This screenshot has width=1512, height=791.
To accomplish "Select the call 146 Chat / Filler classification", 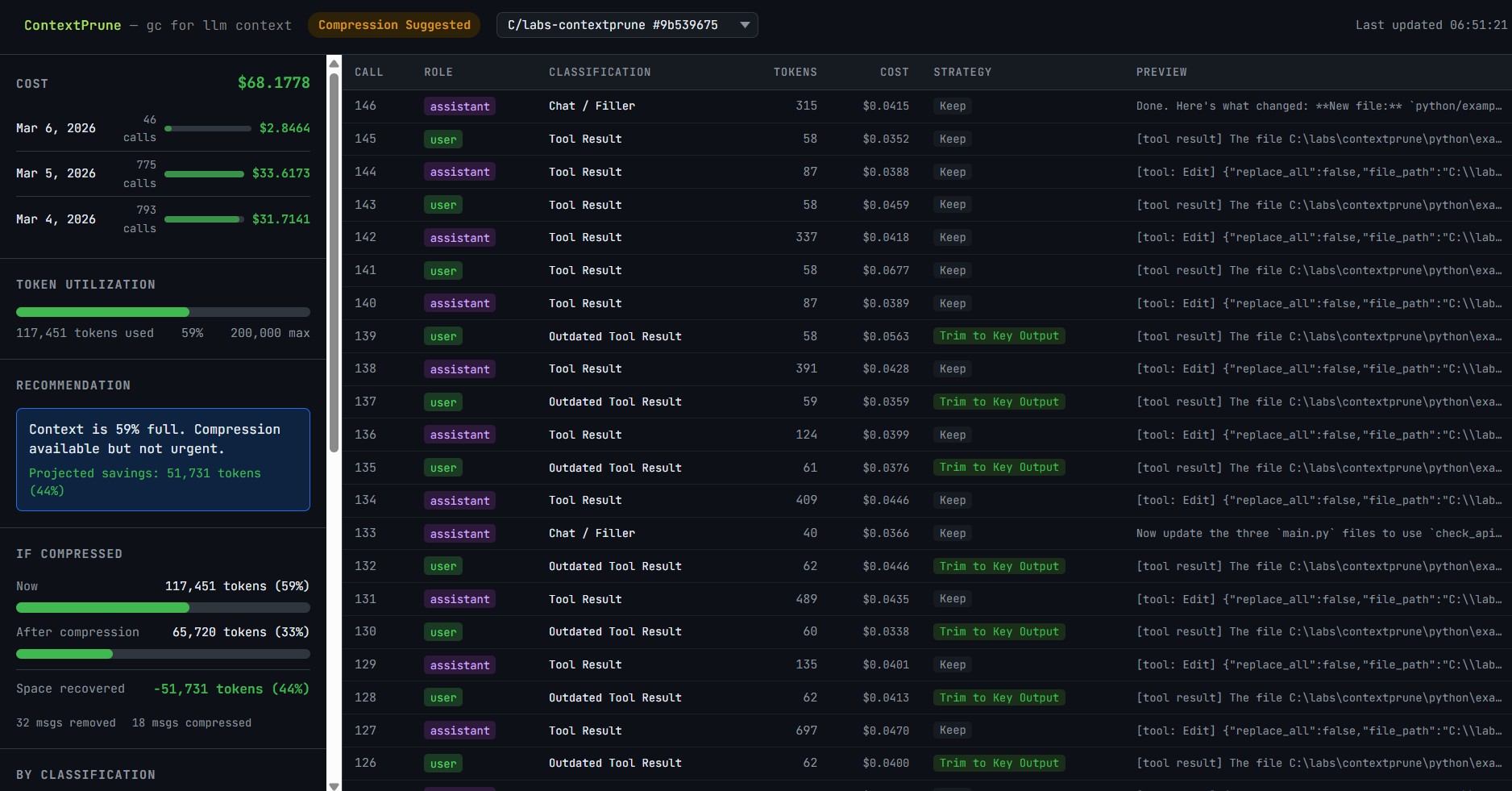I will pos(592,106).
